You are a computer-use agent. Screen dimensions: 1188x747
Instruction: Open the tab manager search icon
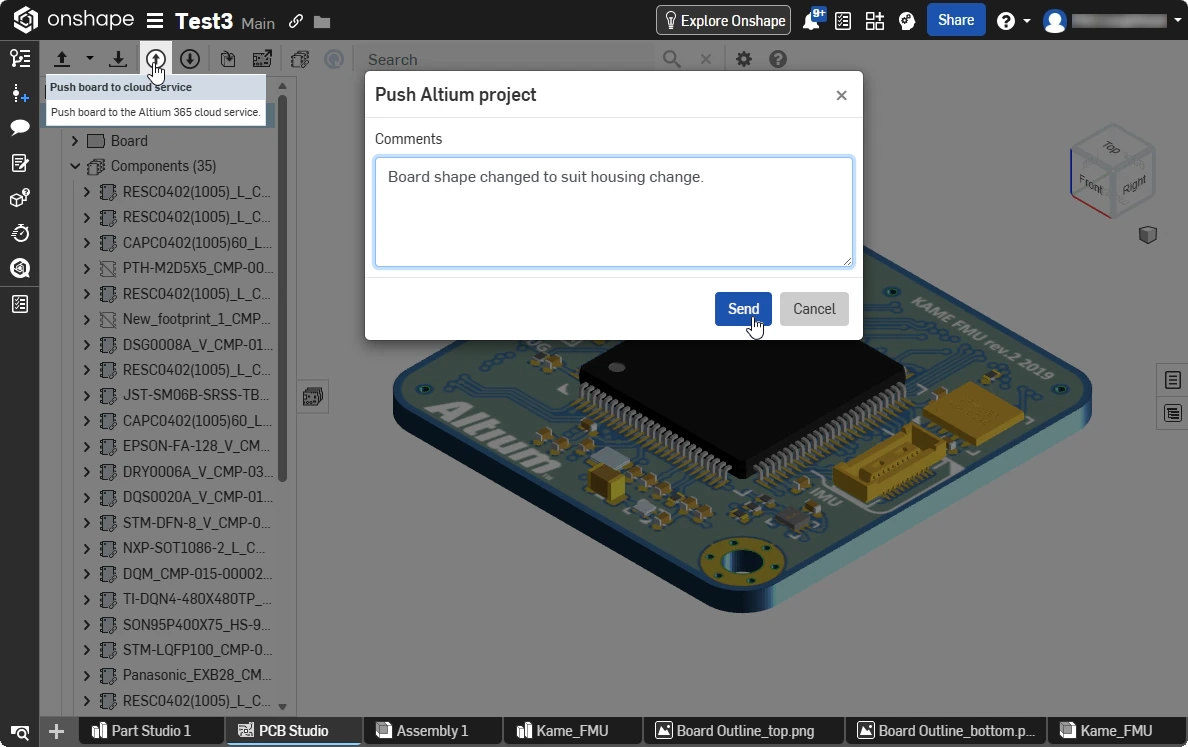(20, 732)
